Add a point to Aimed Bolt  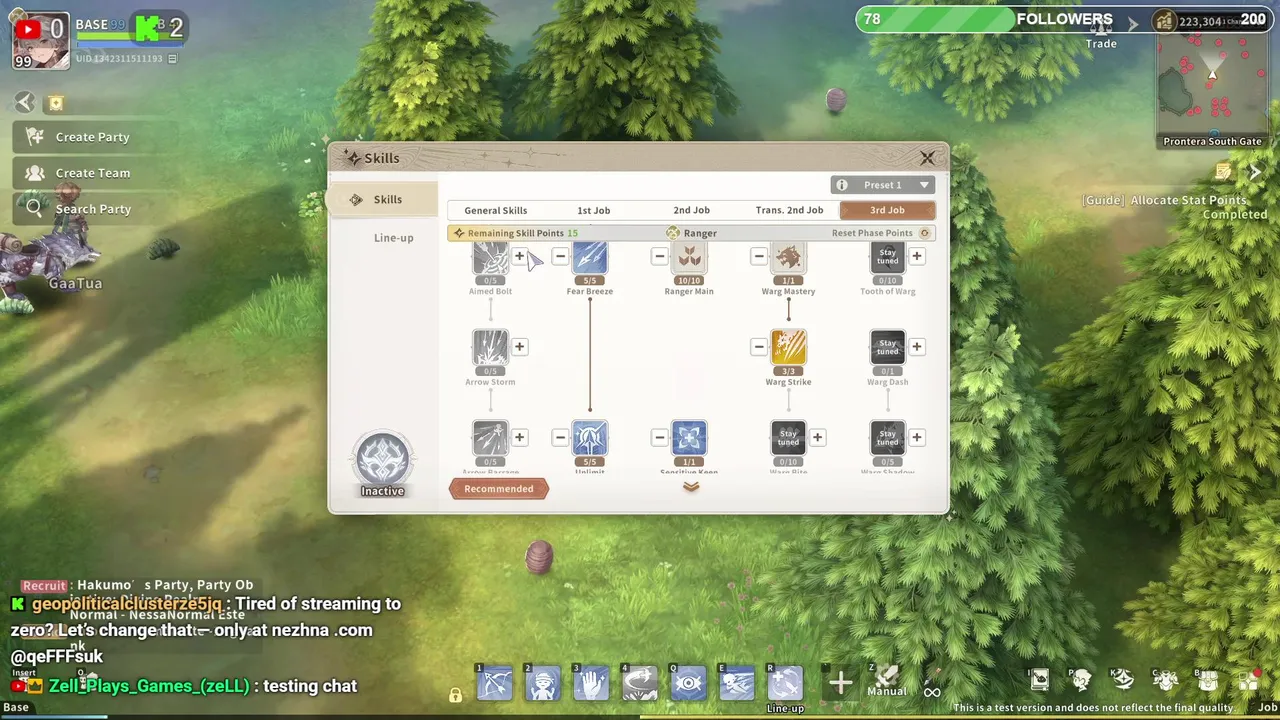[x=519, y=257]
